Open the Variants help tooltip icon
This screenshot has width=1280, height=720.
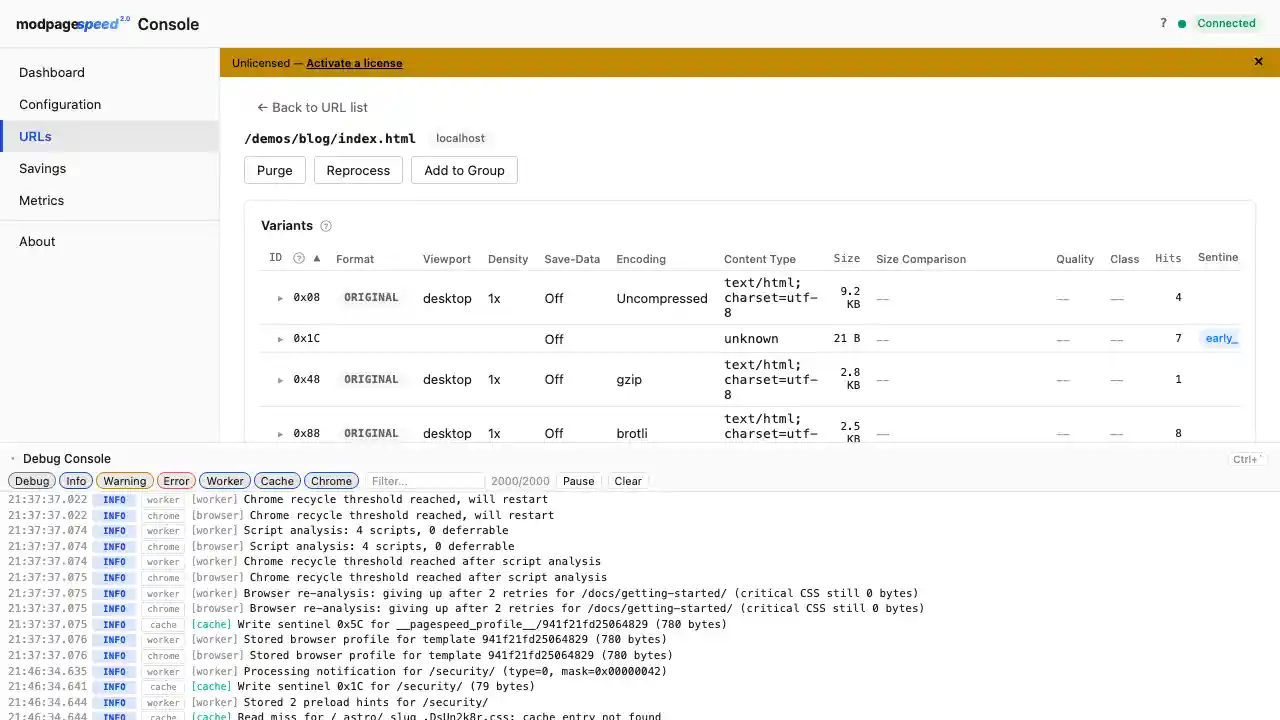(x=325, y=226)
